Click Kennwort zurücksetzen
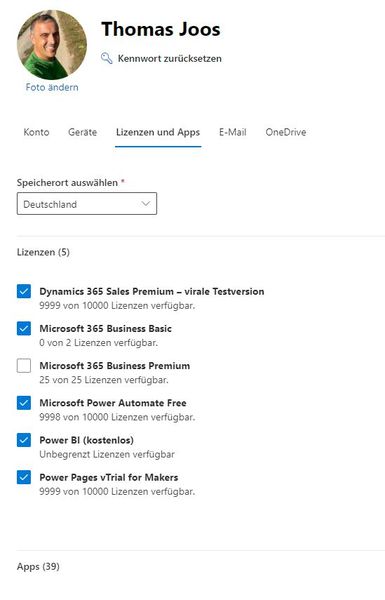 [x=170, y=59]
